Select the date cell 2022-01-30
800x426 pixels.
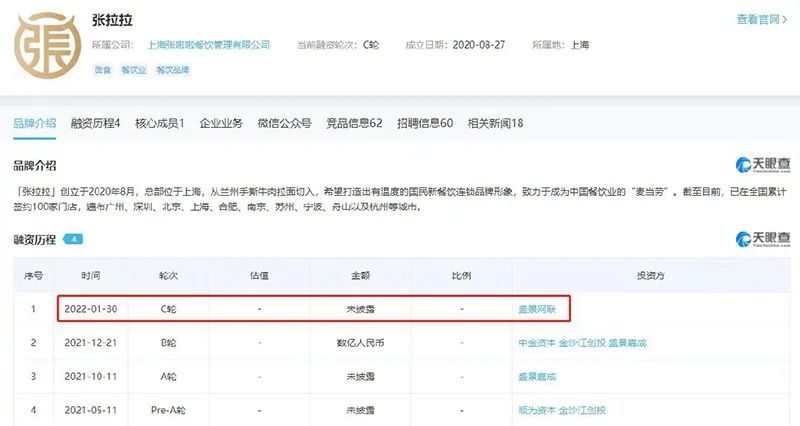click(x=90, y=309)
